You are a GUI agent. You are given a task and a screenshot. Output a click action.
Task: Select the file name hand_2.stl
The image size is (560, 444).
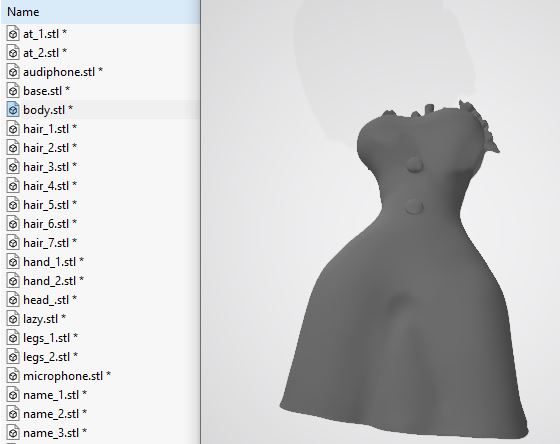click(x=54, y=281)
